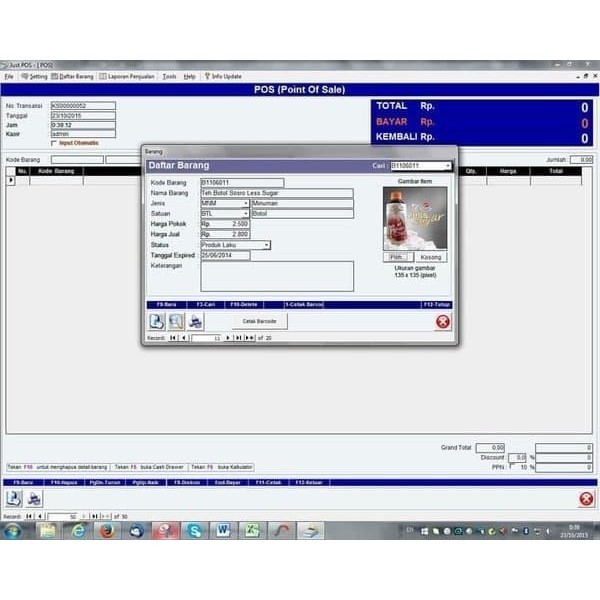Screen dimensions: 600x600
Task: Toggle the Input Otomatis checkbox
Action: (x=54, y=143)
